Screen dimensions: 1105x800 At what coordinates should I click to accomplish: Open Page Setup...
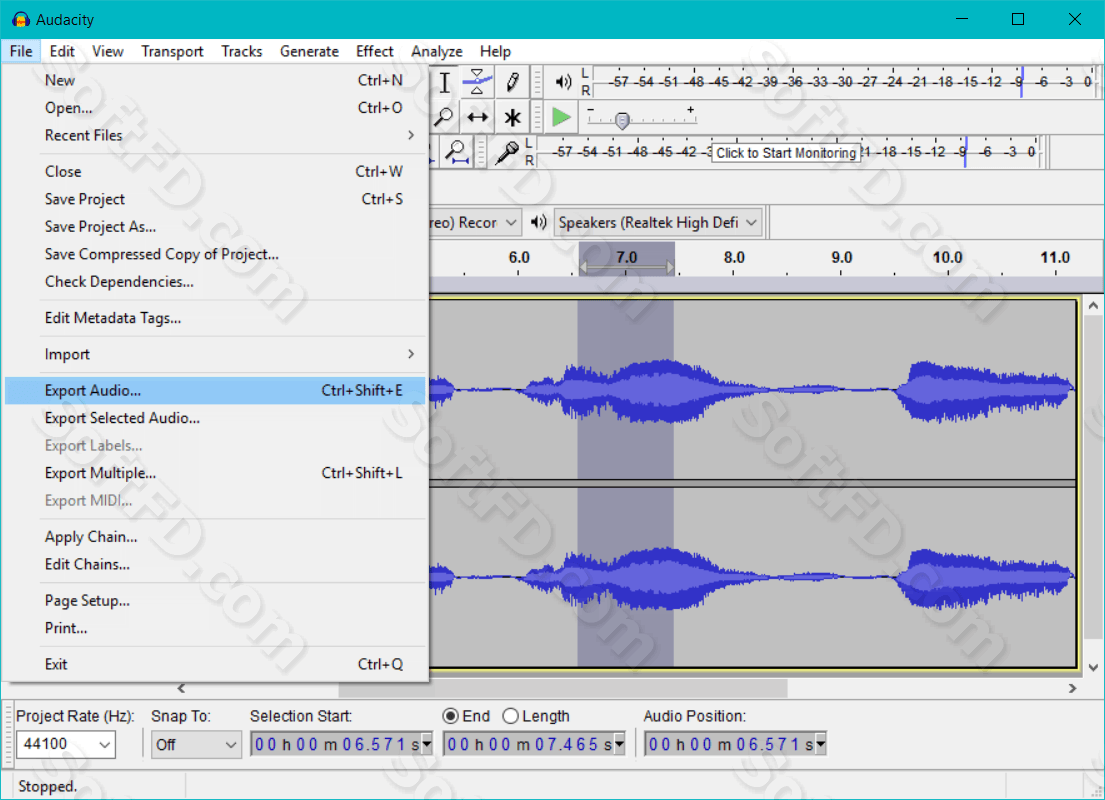215,601
